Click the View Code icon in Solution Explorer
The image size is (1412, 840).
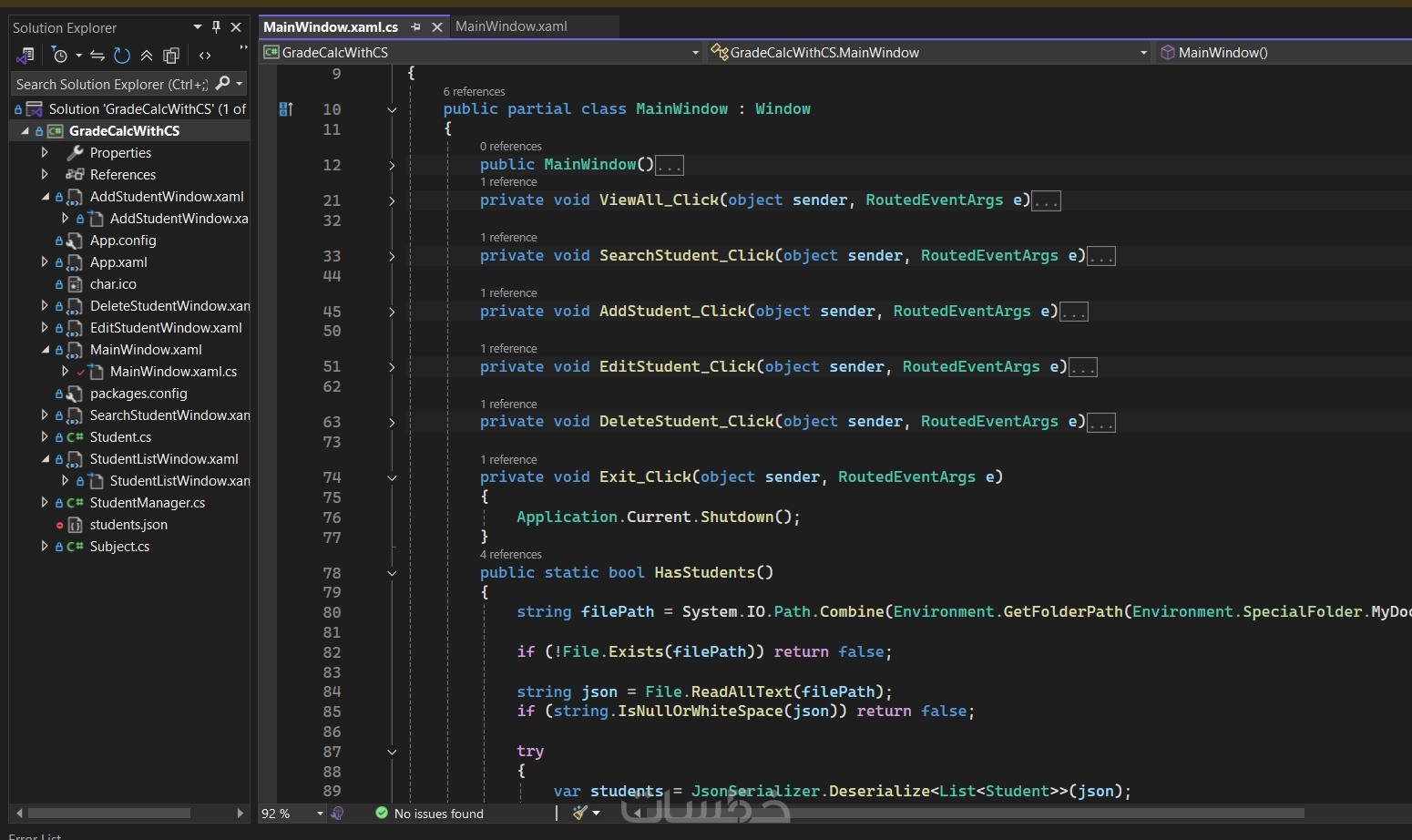[205, 56]
